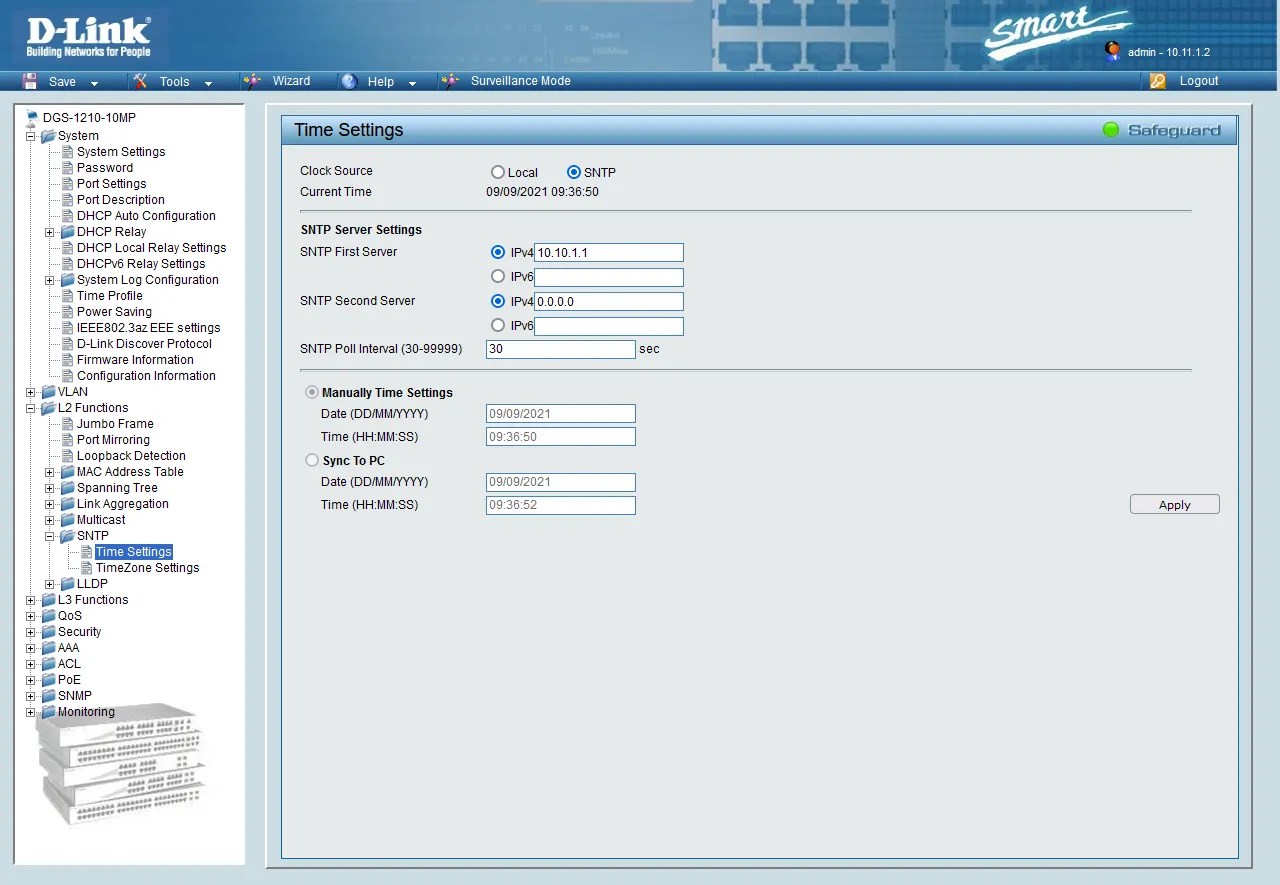Open Port Description page
Image resolution: width=1280 pixels, height=885 pixels.
coord(121,200)
